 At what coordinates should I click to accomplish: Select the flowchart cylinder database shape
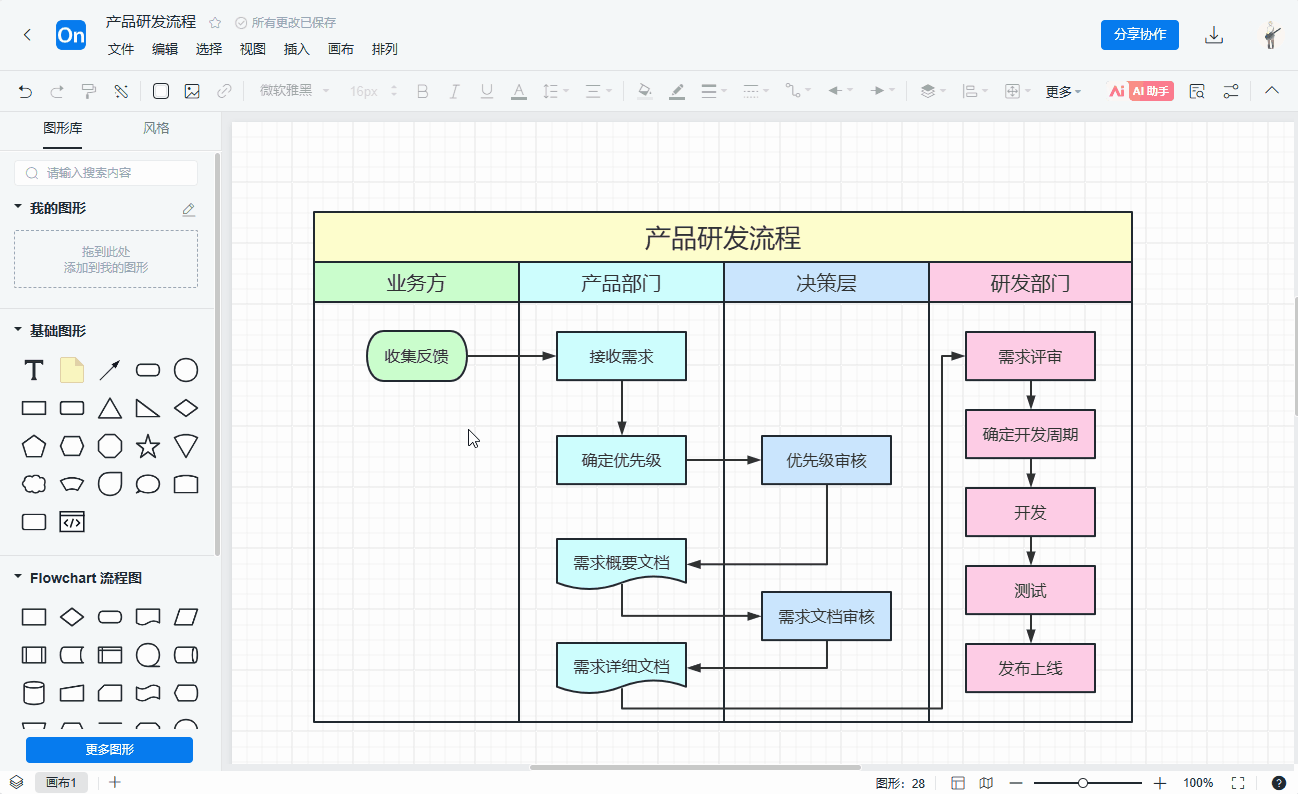click(34, 693)
